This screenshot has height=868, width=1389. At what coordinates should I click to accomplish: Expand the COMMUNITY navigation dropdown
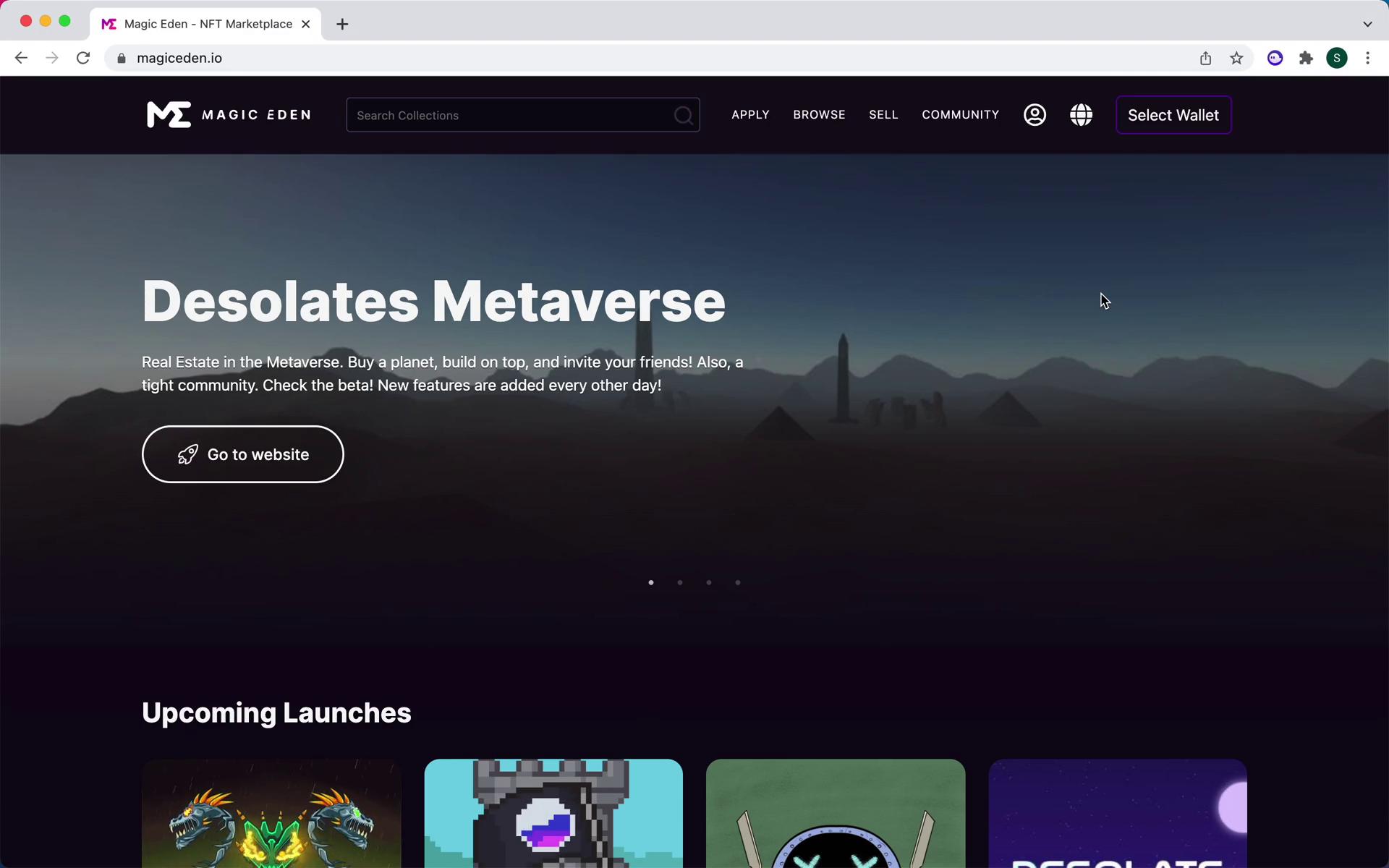pyautogui.click(x=961, y=114)
